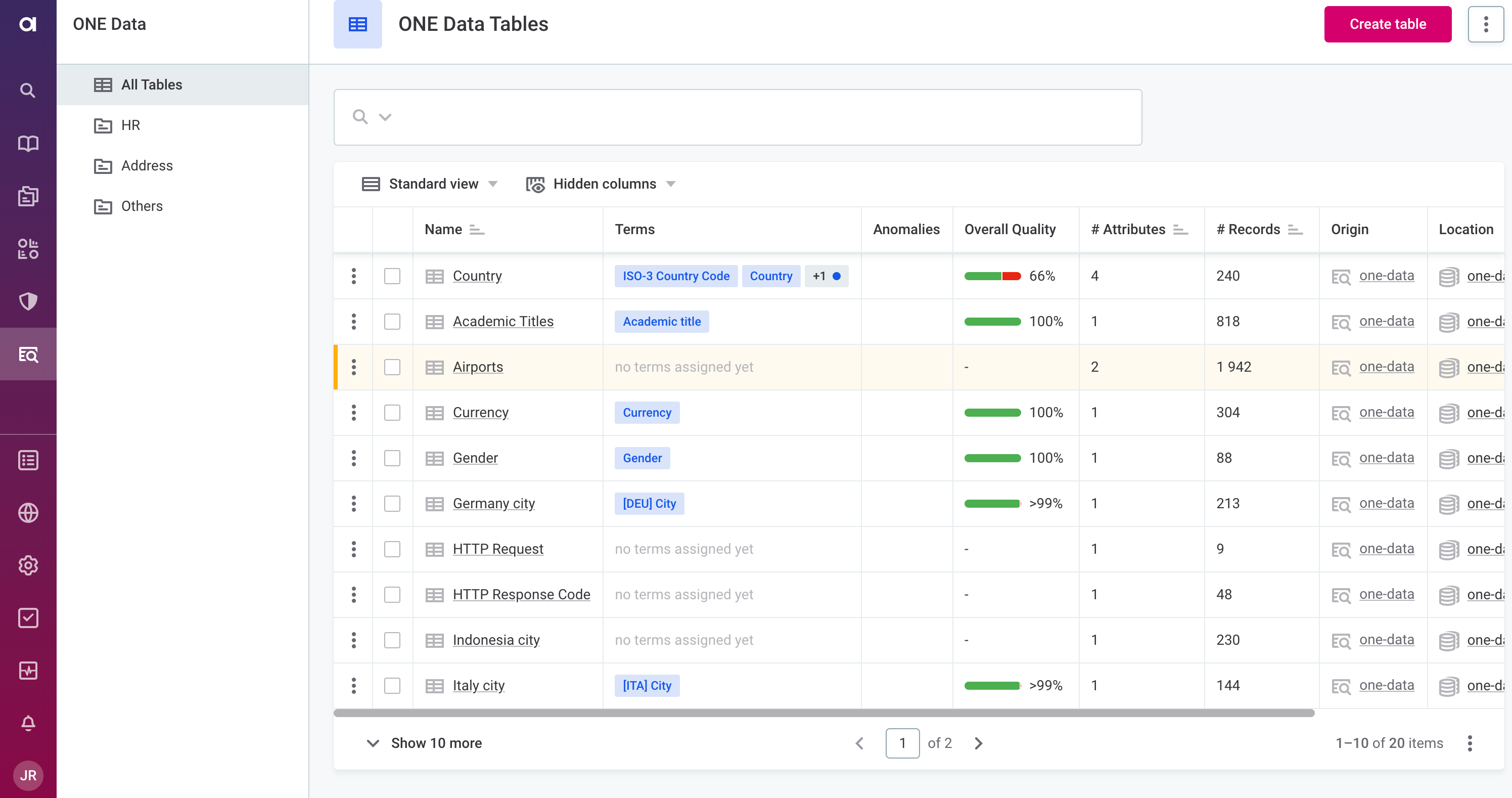Click the search icon in left sidebar
Image resolution: width=1512 pixels, height=798 pixels.
28,91
